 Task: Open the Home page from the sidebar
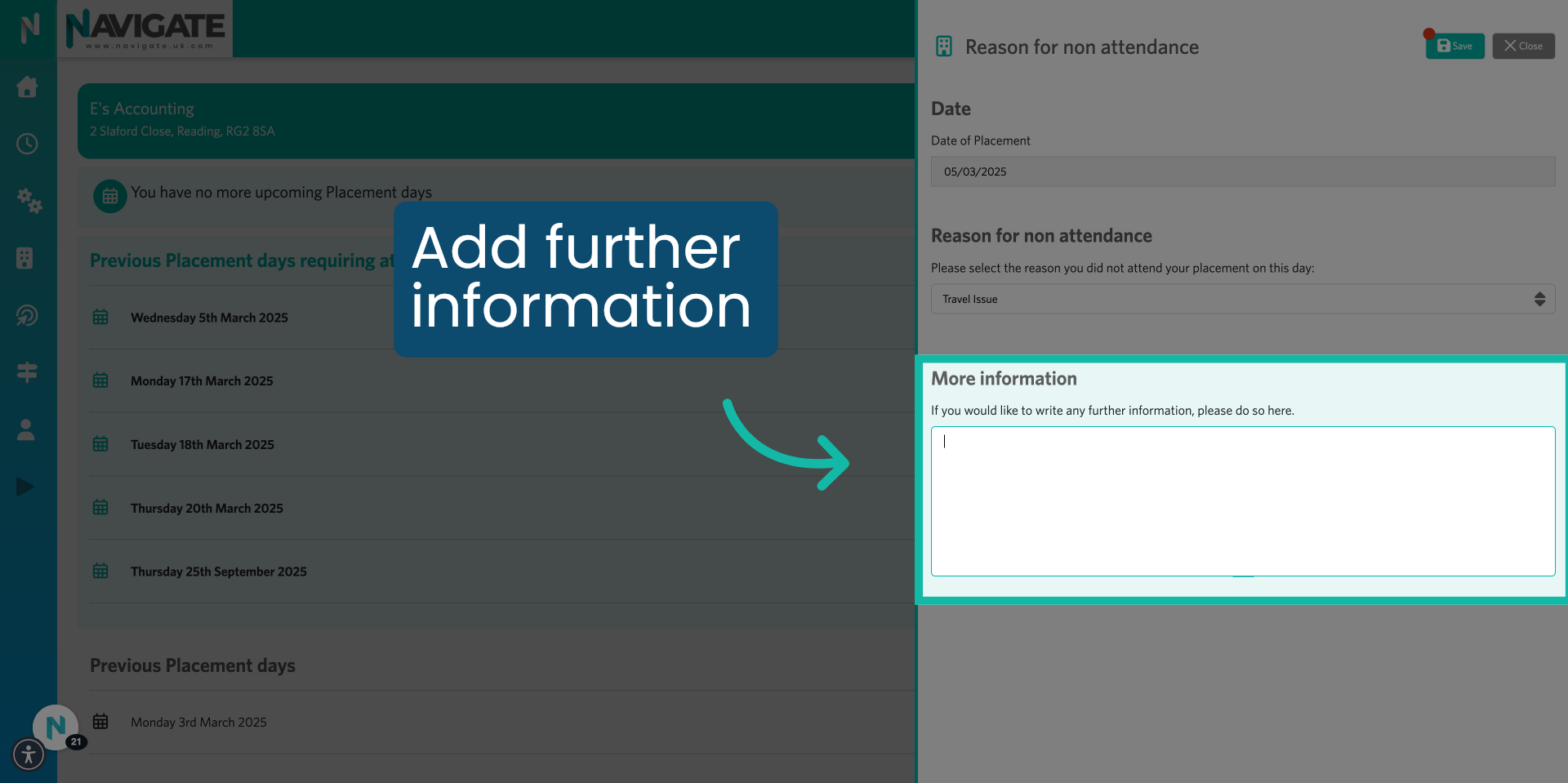(27, 87)
